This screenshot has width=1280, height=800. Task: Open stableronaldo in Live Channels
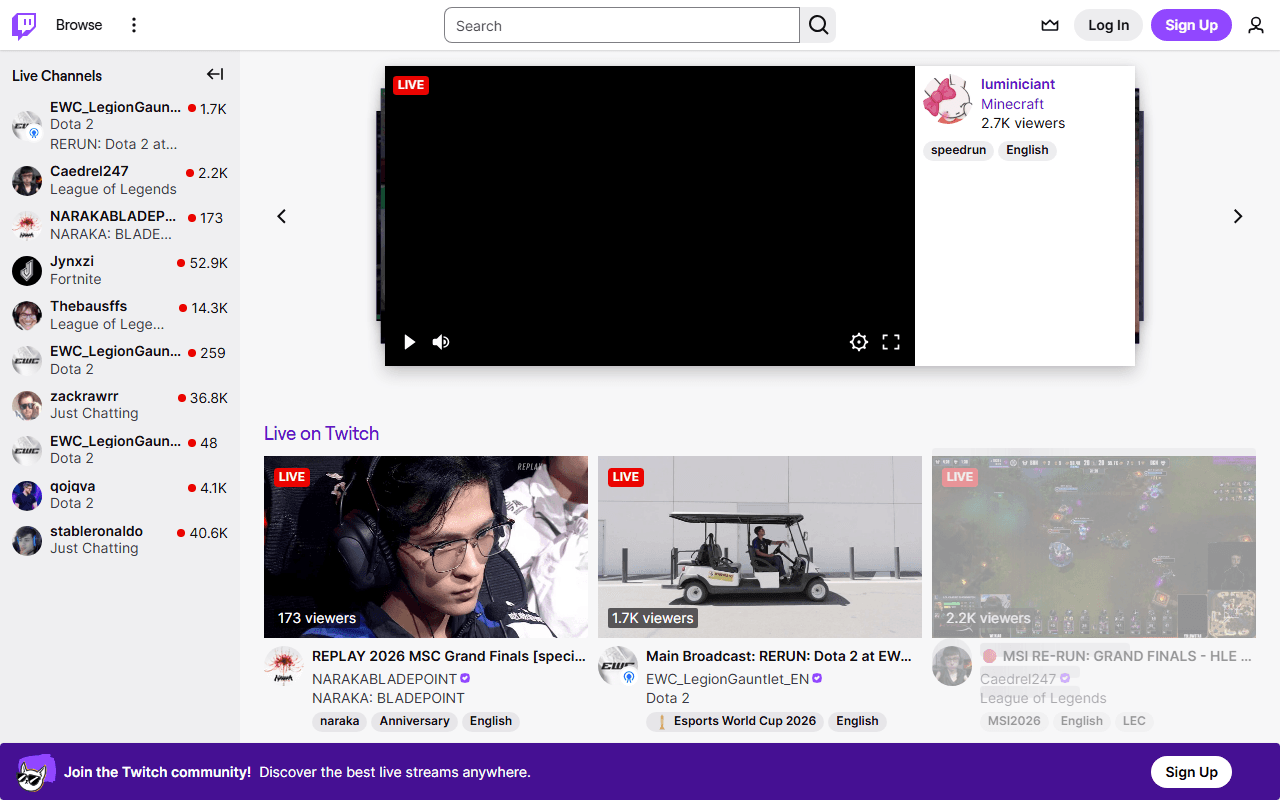point(120,540)
